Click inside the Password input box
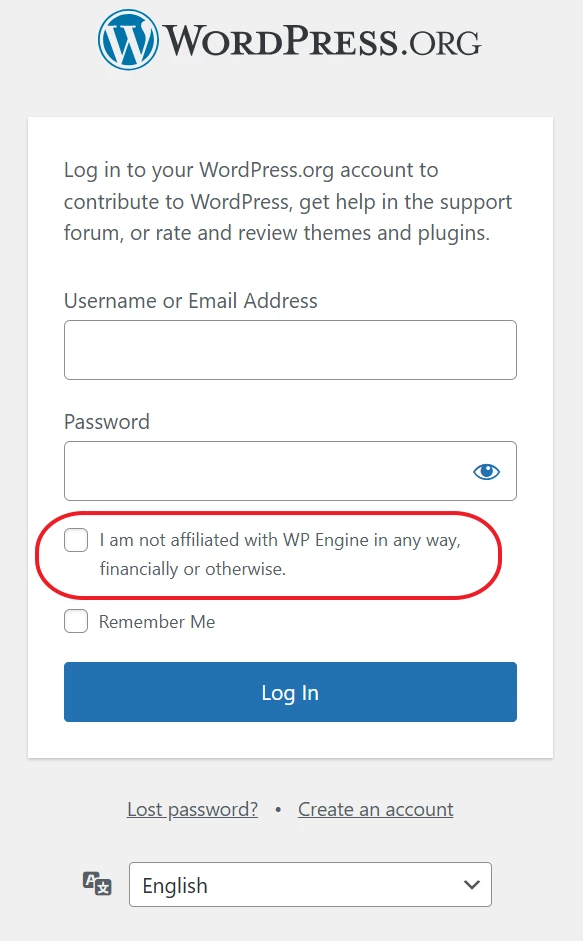Image resolution: width=583 pixels, height=941 pixels. (270, 470)
